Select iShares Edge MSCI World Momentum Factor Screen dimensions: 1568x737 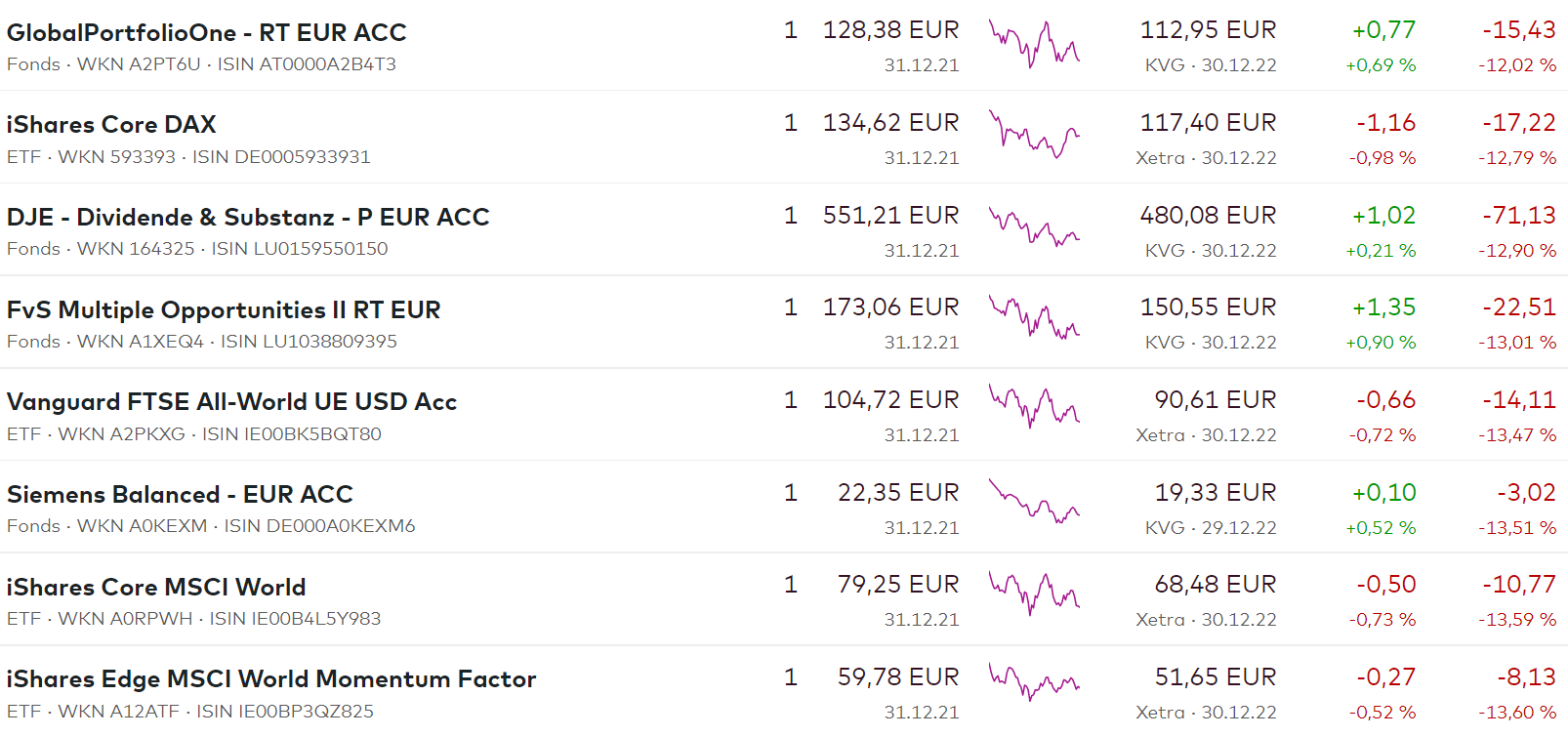click(x=271, y=678)
